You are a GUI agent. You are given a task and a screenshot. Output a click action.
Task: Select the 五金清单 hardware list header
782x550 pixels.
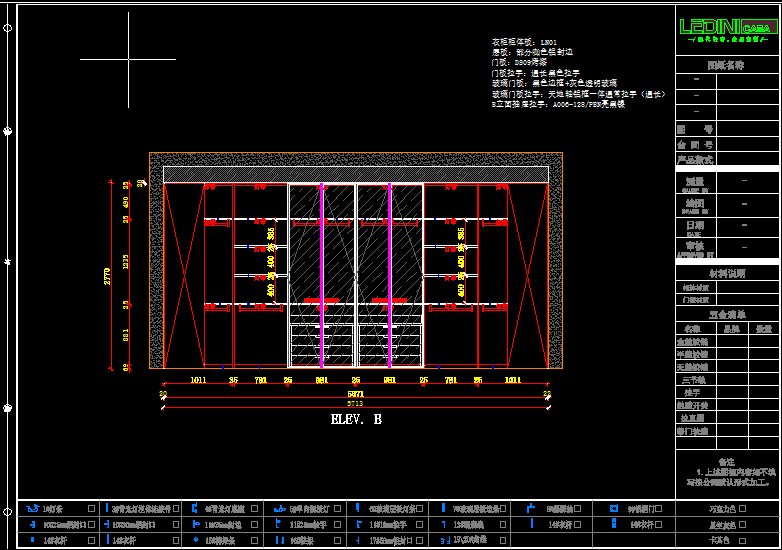pyautogui.click(x=726, y=314)
